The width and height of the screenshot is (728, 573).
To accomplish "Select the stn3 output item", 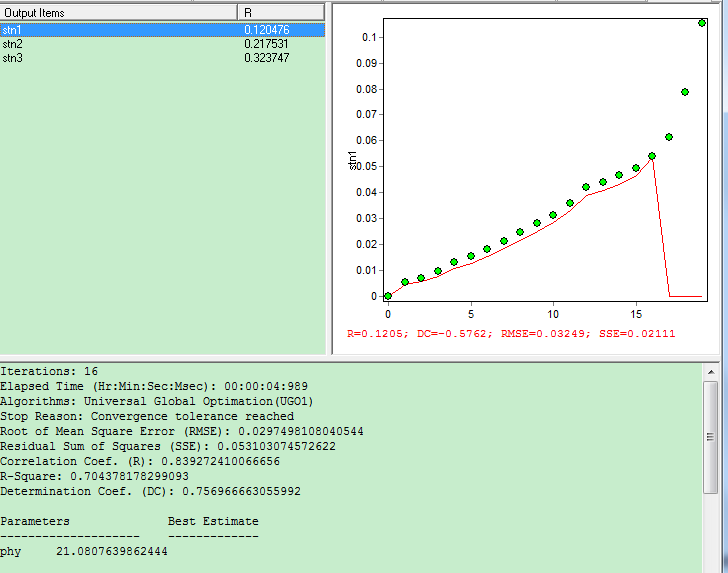I will coord(14,58).
